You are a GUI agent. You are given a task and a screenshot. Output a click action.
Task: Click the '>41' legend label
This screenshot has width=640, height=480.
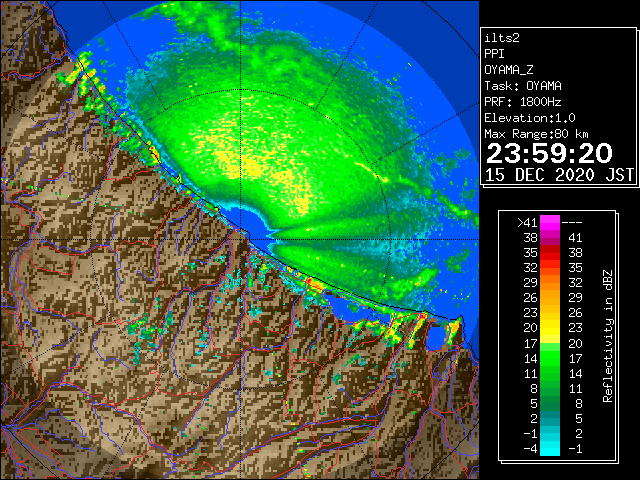pos(527,223)
